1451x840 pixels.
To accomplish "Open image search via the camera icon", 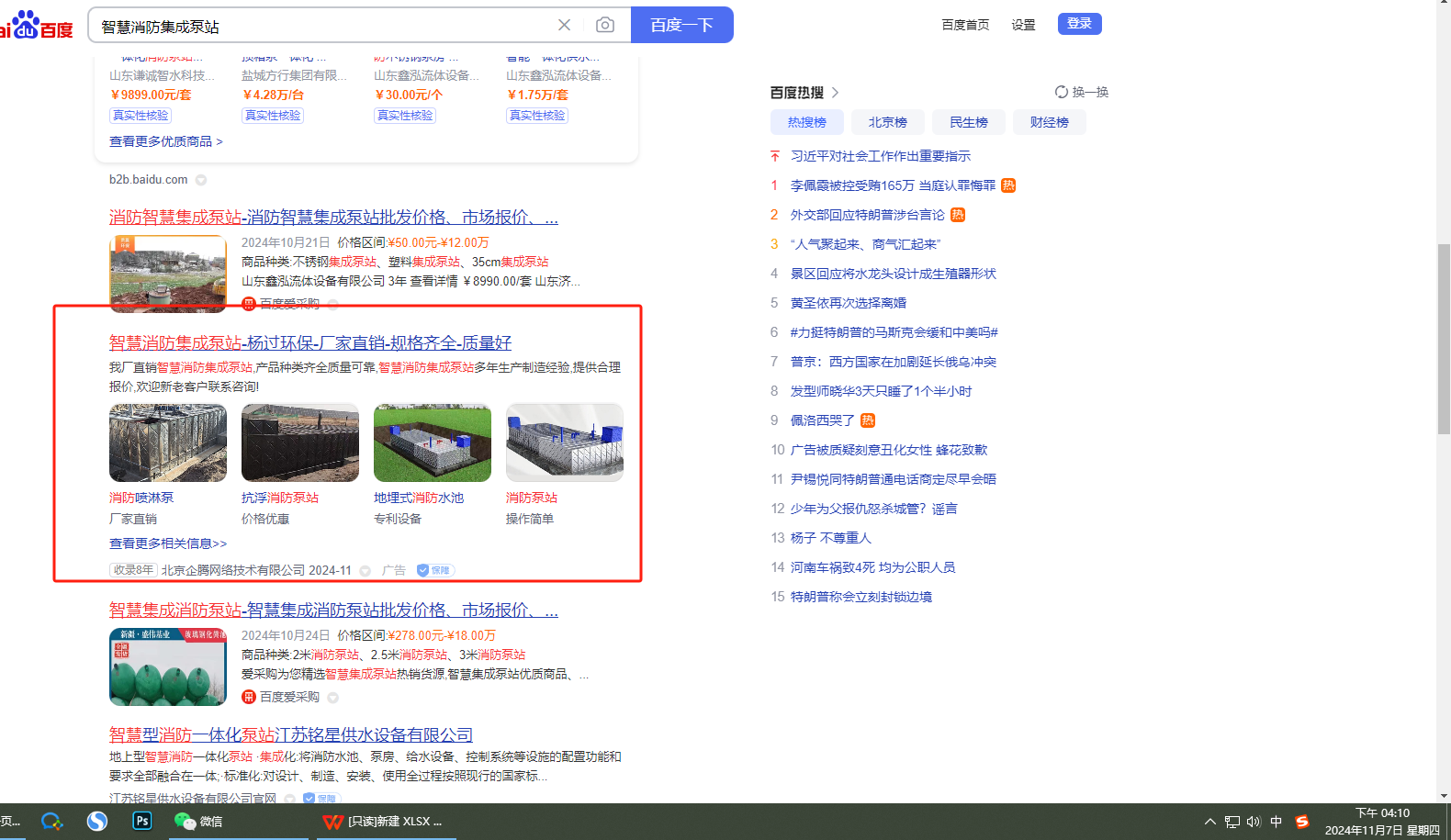I will [x=604, y=25].
